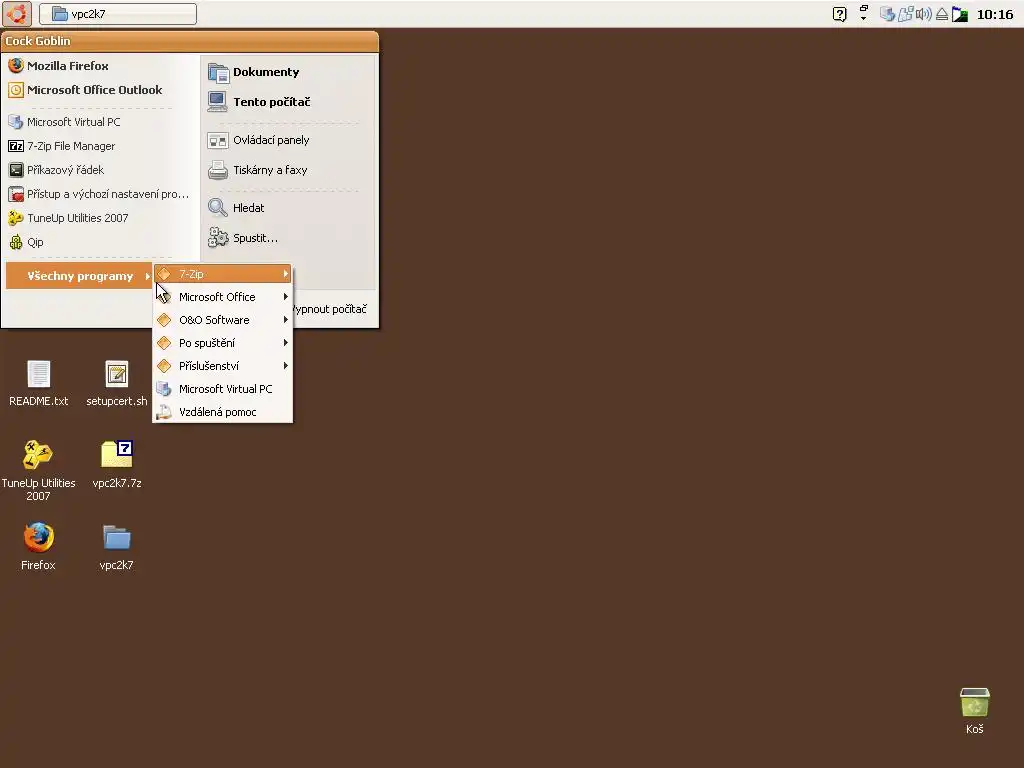Image resolution: width=1024 pixels, height=768 pixels.
Task: Click the Virtual PC tray icon
Action: [887, 14]
